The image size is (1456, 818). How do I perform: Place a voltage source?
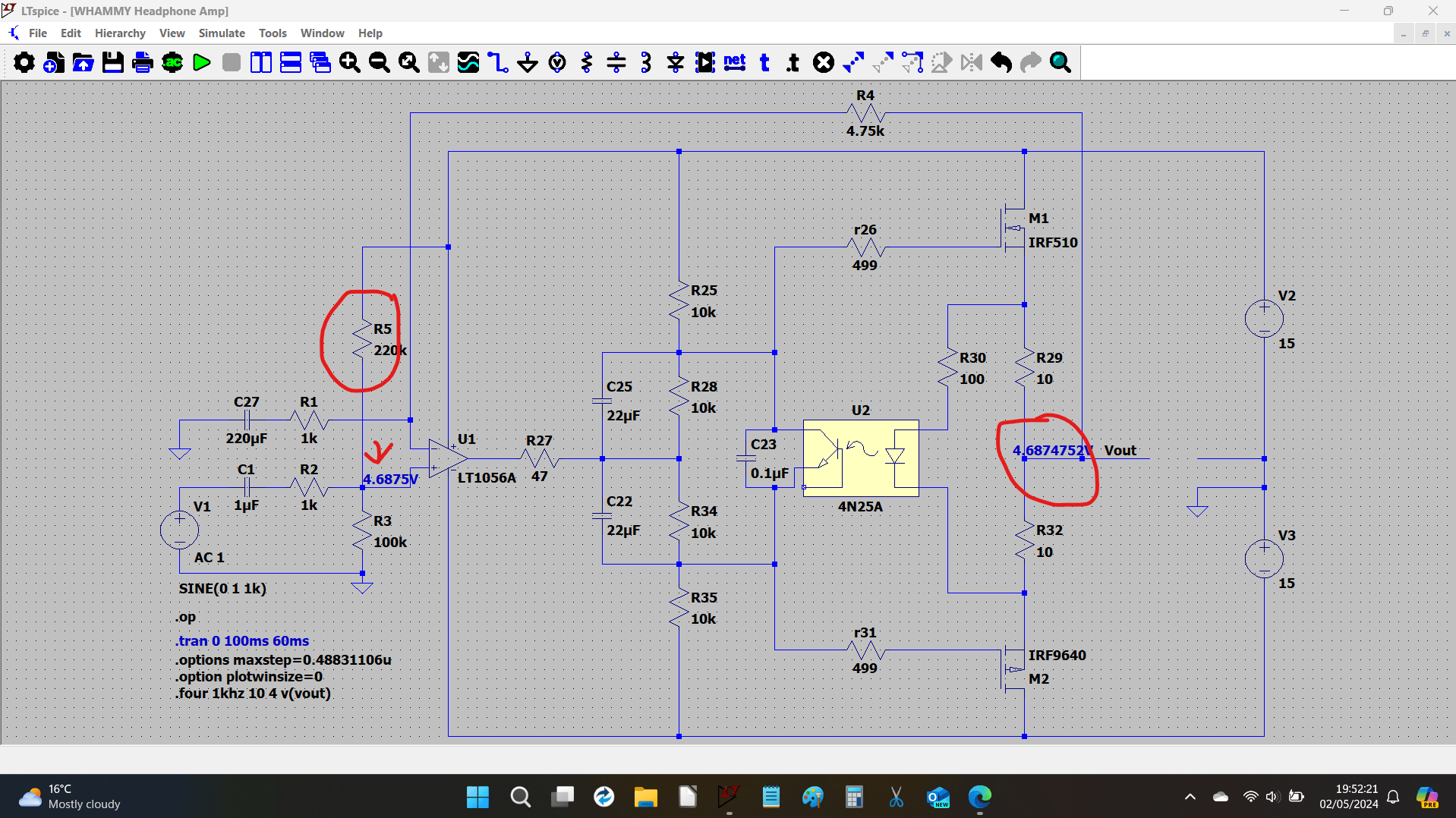557,62
